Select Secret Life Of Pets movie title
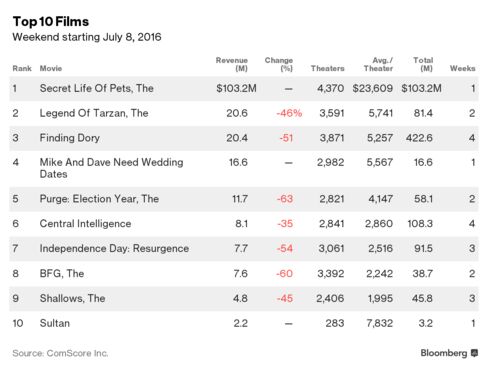 97,88
